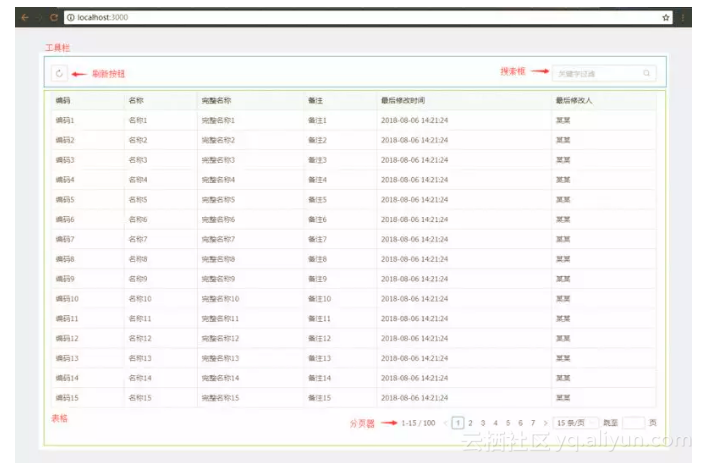Open the 15 条/页 page size dropdown
Viewport: 703px width, 463px height.
pos(576,423)
